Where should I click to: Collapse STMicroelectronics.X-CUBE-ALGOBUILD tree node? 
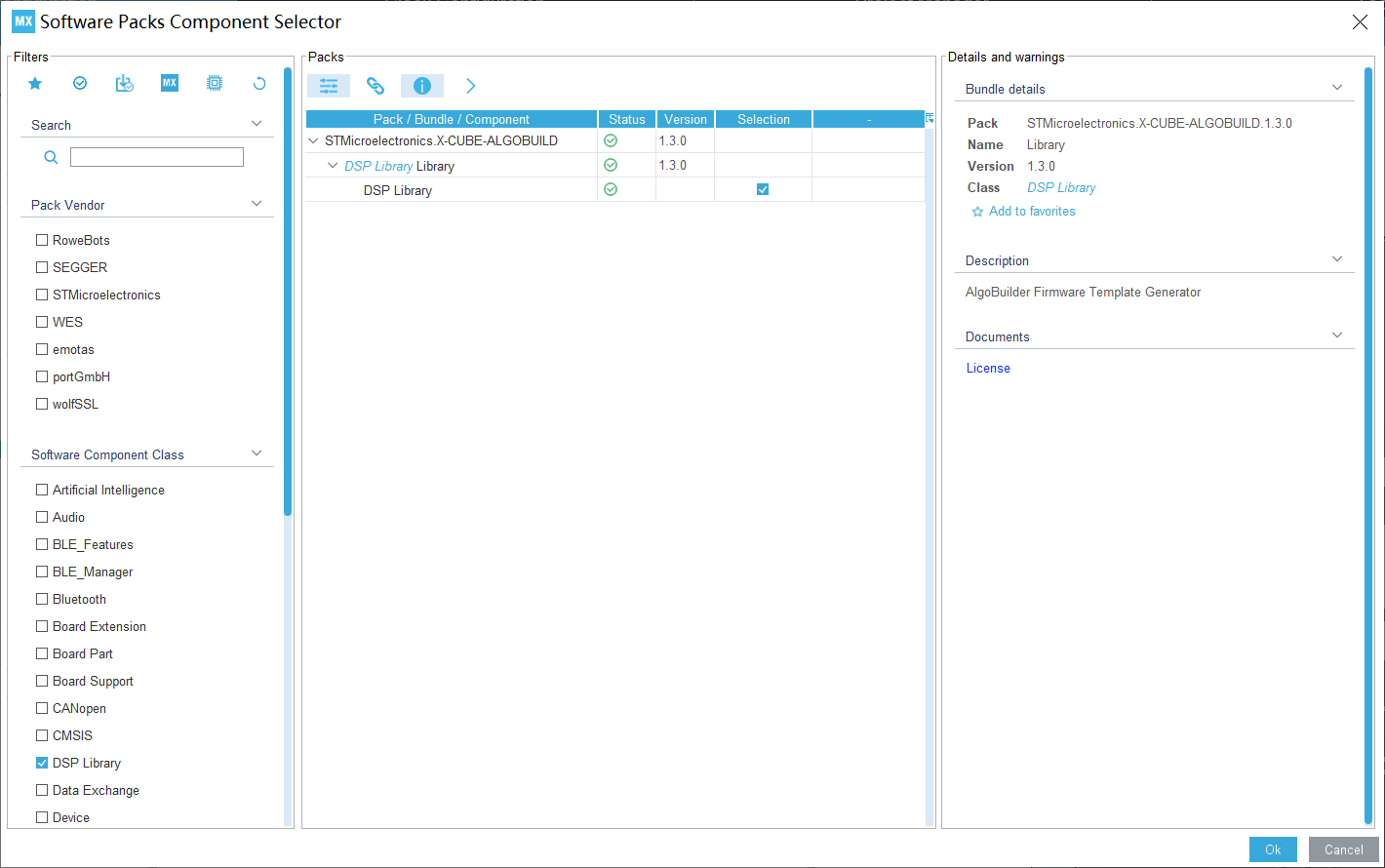click(313, 140)
